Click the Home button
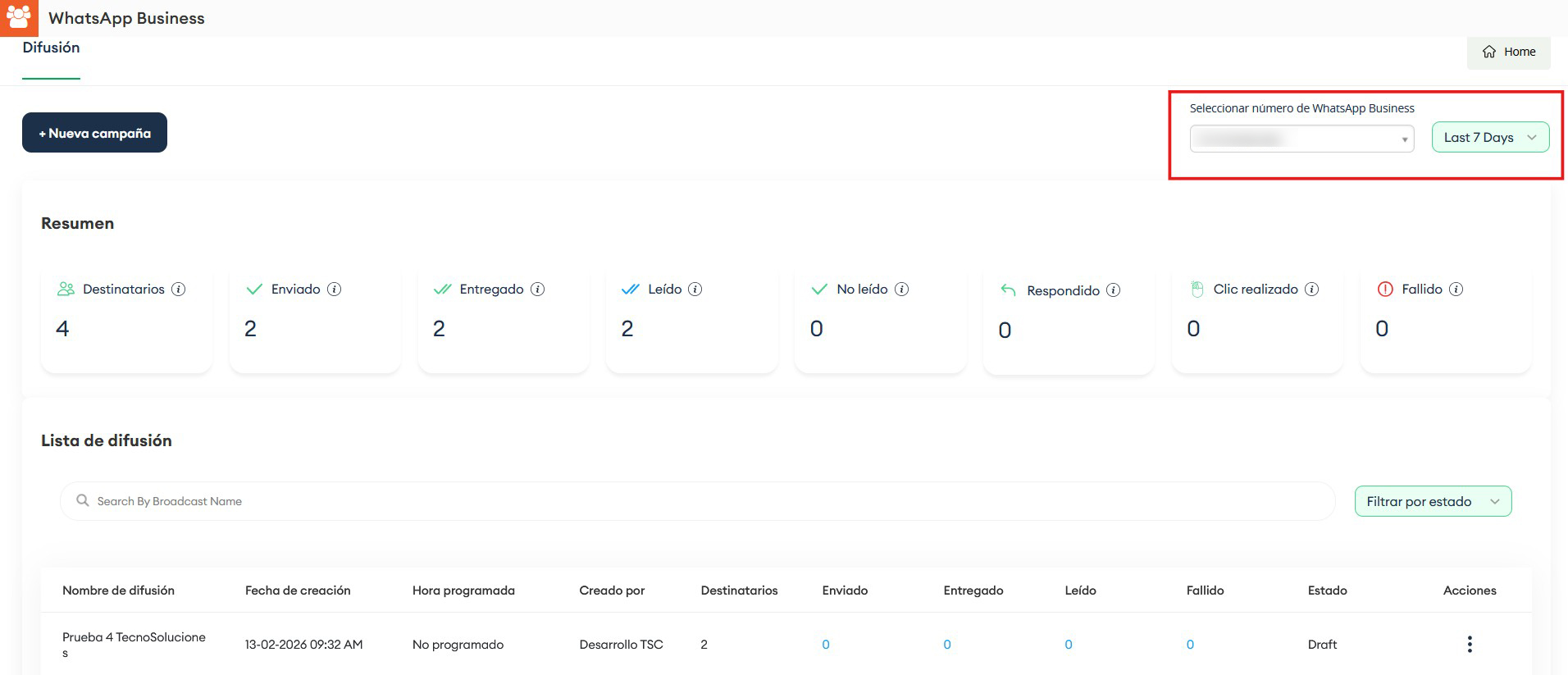Image resolution: width=1568 pixels, height=675 pixels. coord(1508,52)
